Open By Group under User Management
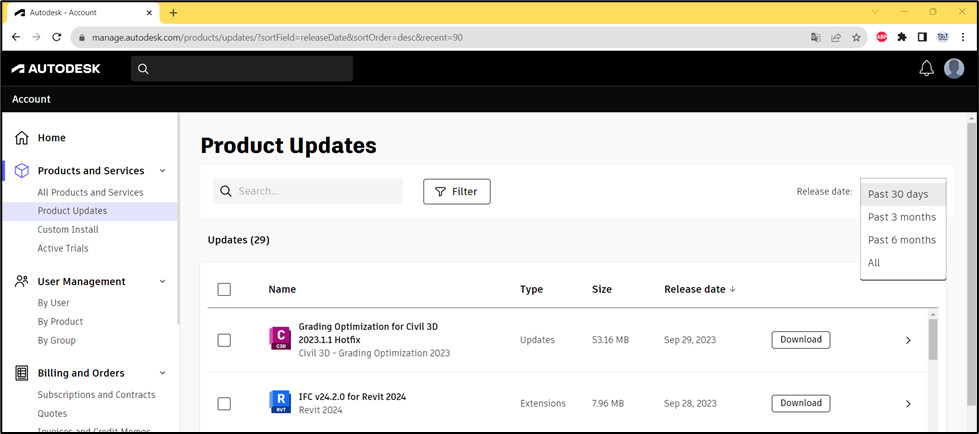This screenshot has width=979, height=434. [57, 340]
